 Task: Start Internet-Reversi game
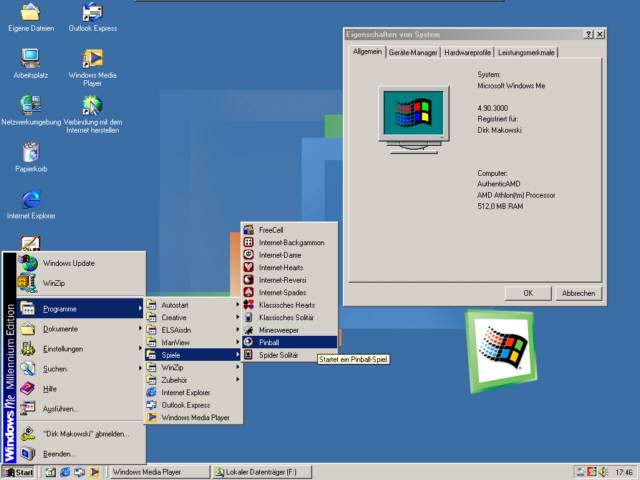290,280
